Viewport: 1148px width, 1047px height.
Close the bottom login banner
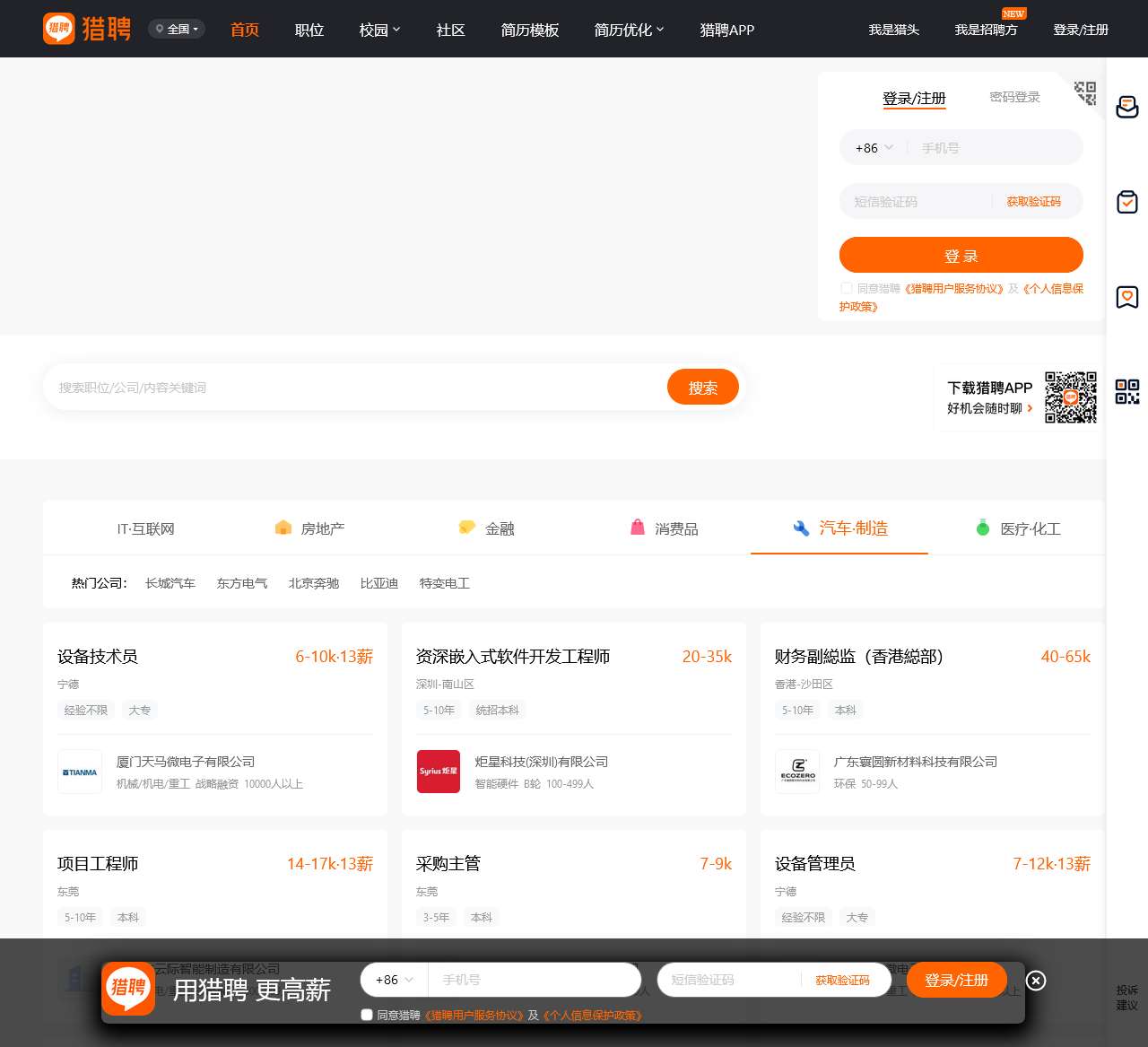(x=1036, y=981)
